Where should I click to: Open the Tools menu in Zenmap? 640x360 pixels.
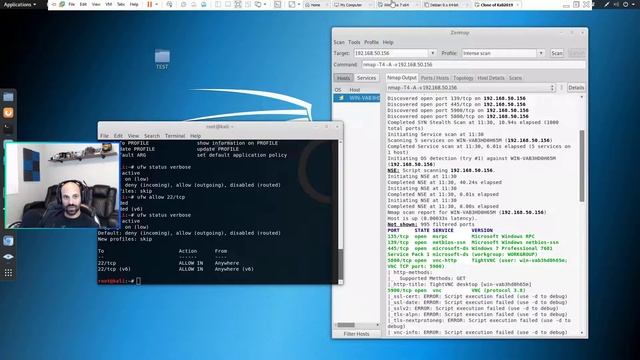354,42
